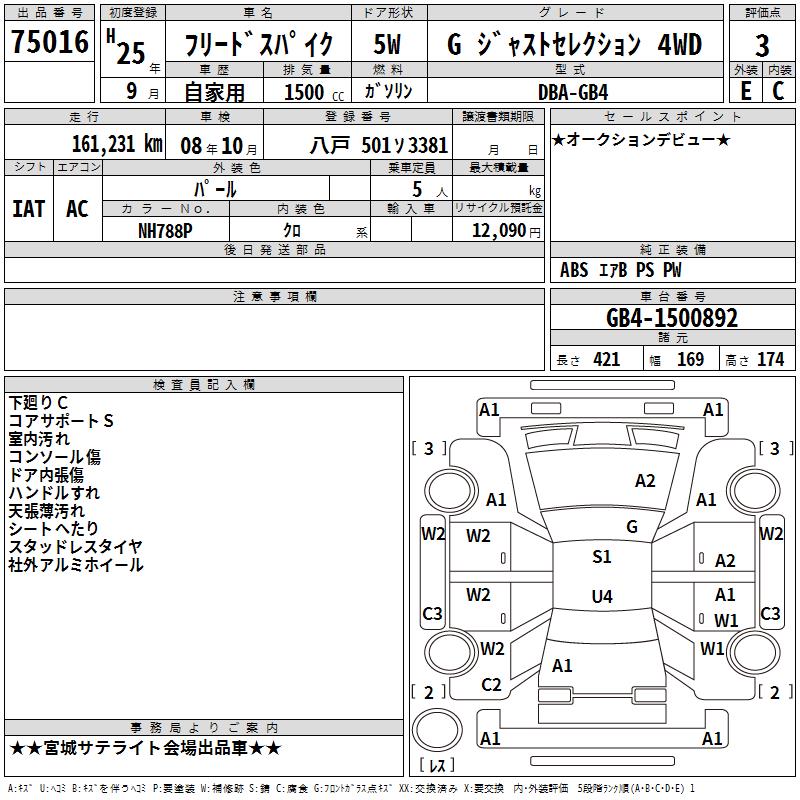This screenshot has width=800, height=800.
Task: Click the registration month 9月
Action: [x=142, y=91]
